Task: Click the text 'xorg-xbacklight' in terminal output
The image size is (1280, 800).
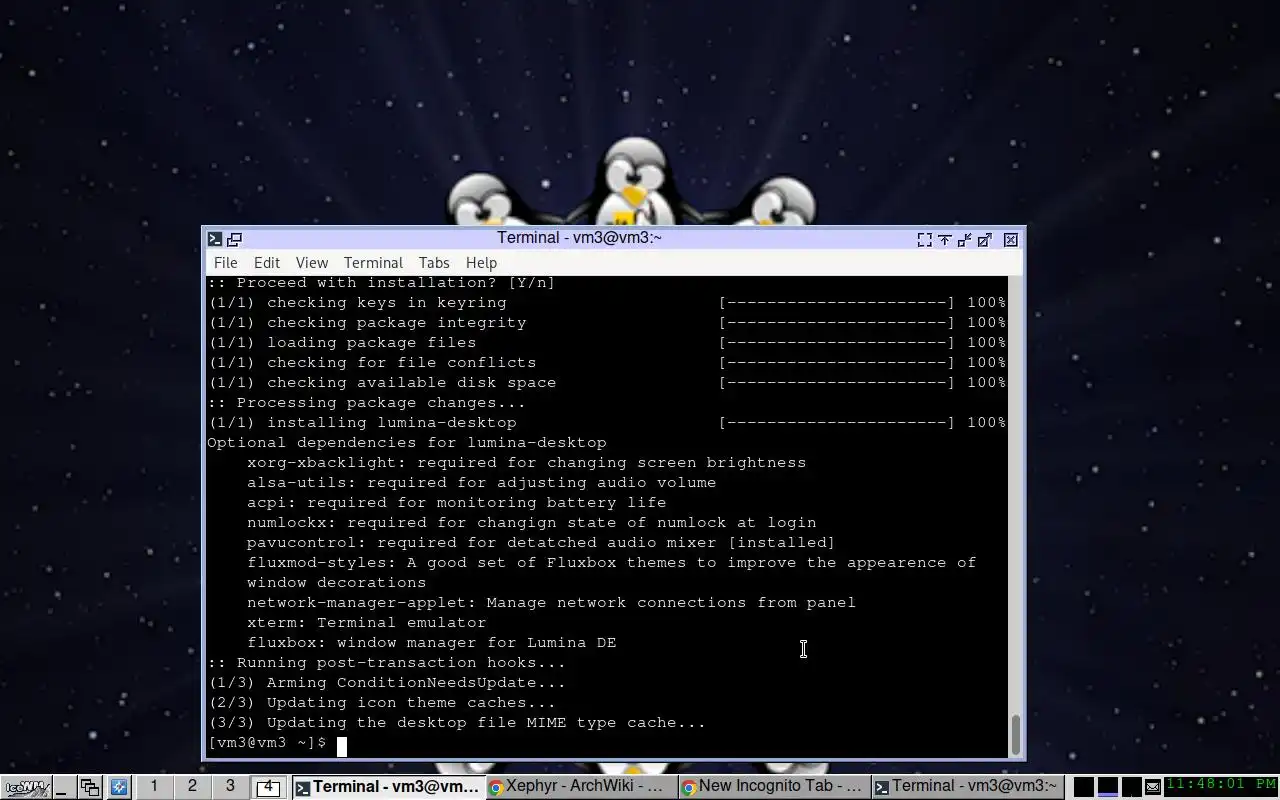Action: (322, 463)
